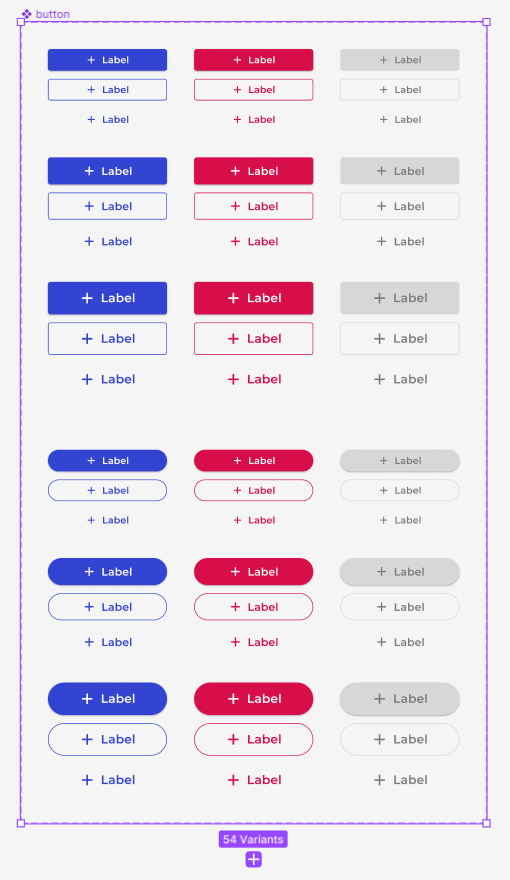Click plus icon in large blue filled square button

(x=87, y=298)
